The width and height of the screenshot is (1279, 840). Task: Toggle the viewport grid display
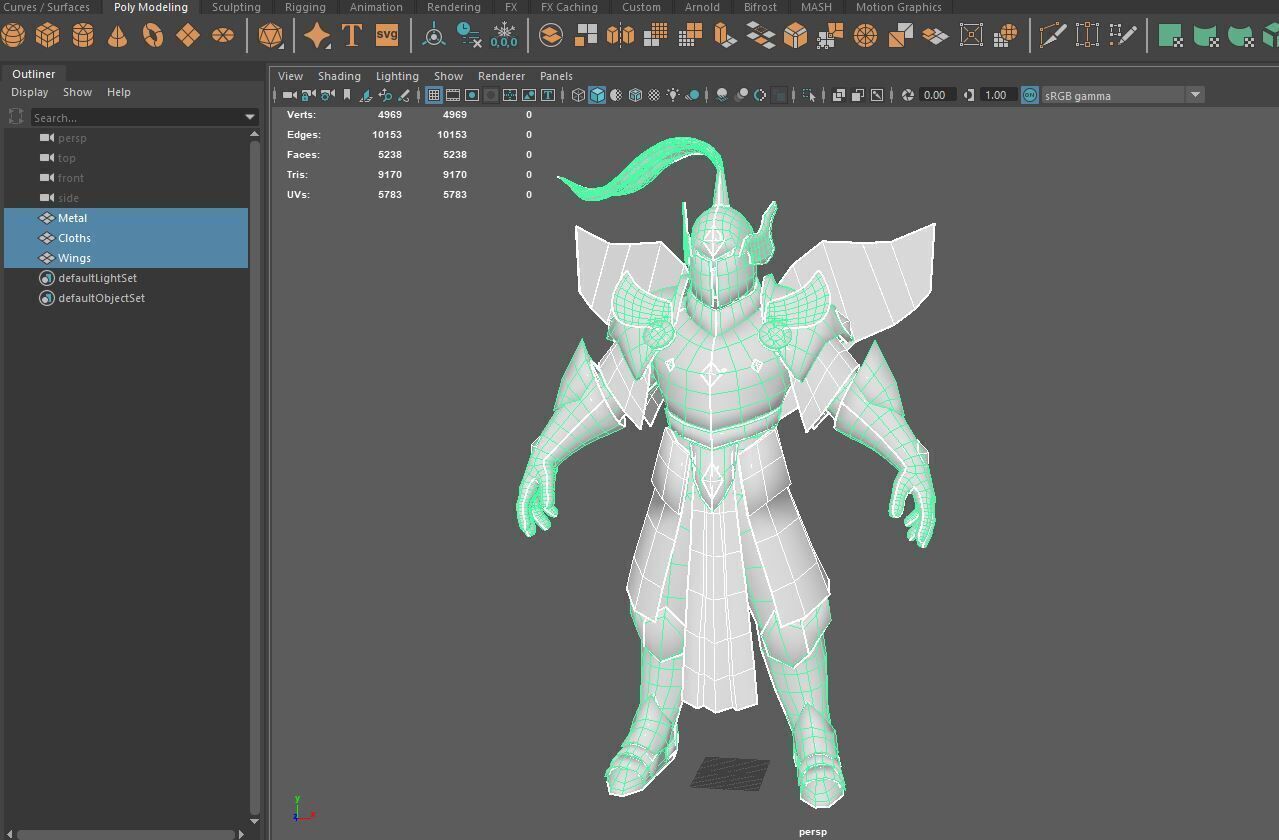[x=434, y=95]
